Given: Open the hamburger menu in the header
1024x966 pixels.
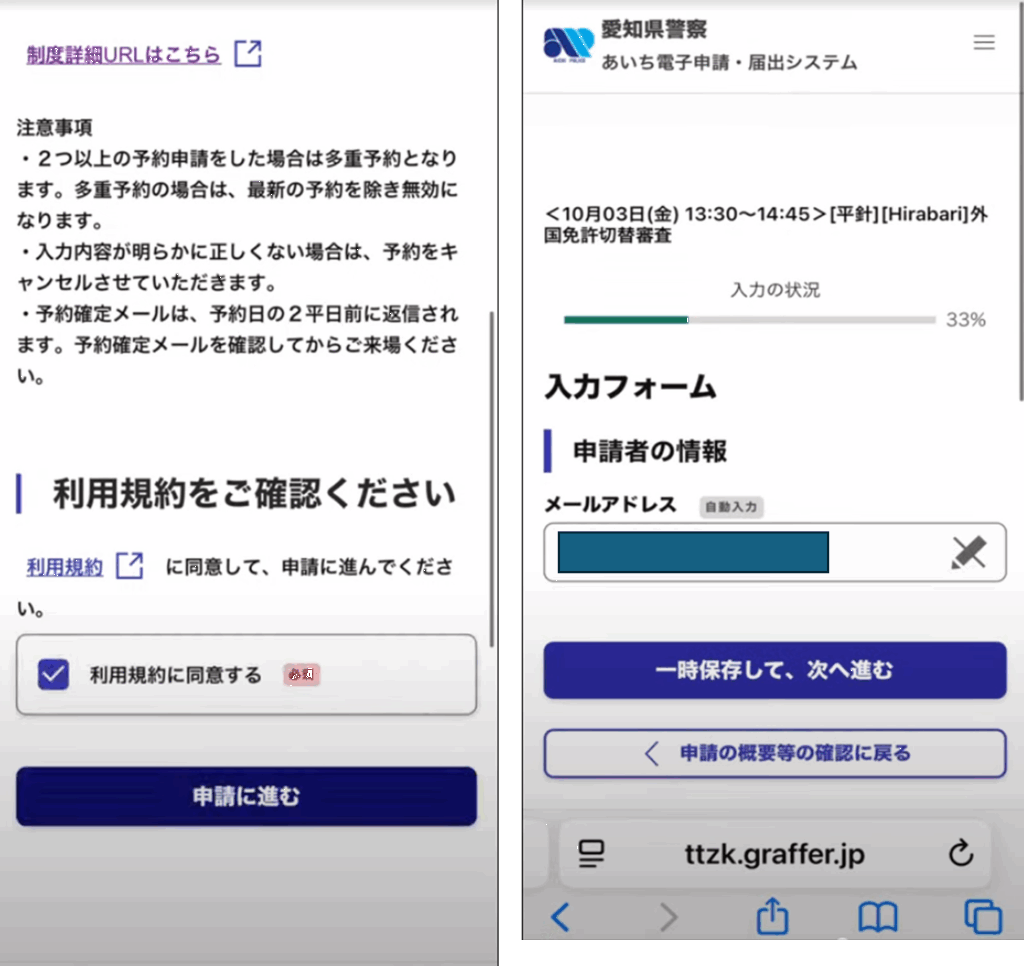Looking at the screenshot, I should pyautogui.click(x=984, y=42).
